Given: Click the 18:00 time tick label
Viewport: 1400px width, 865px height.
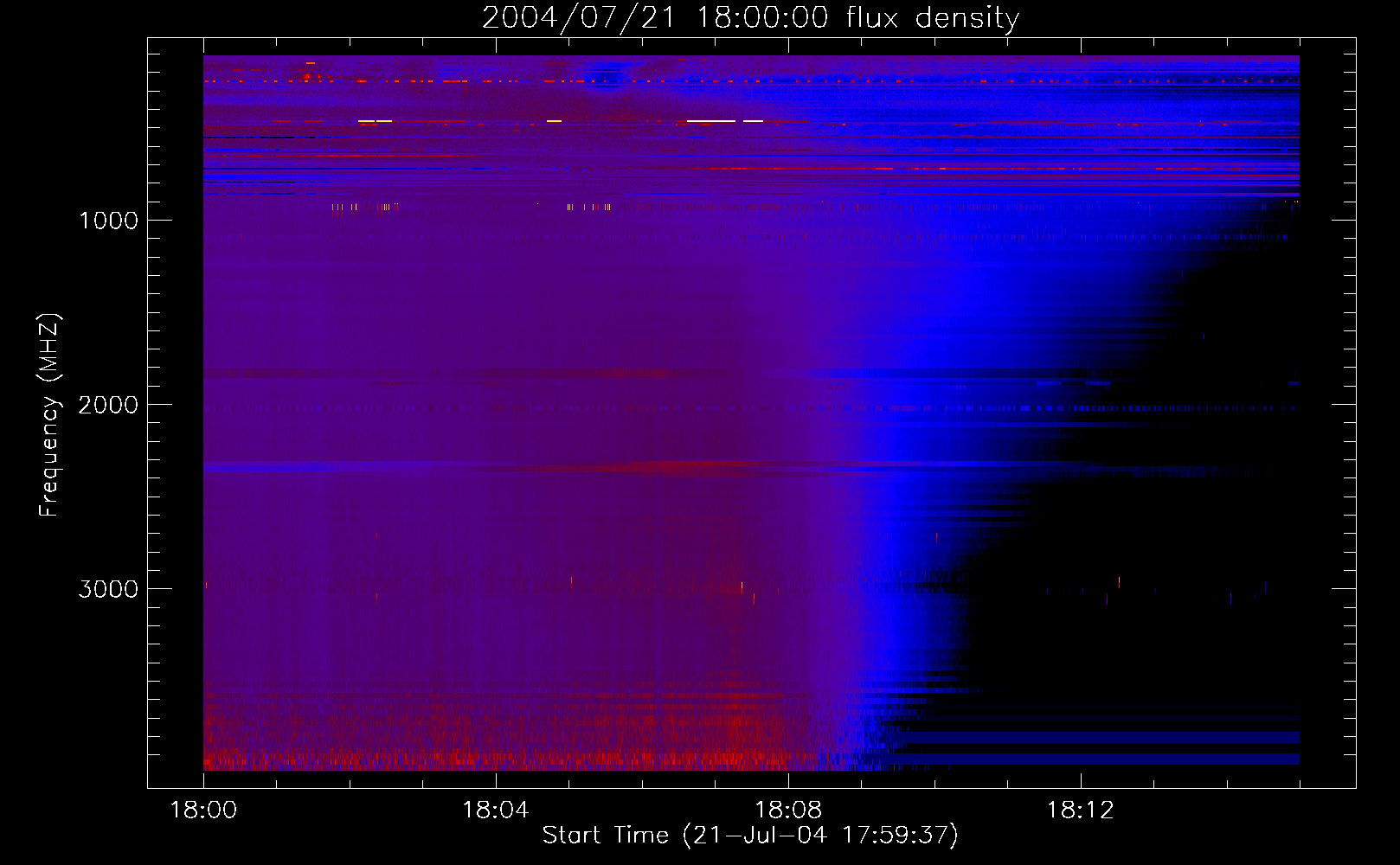Looking at the screenshot, I should pyautogui.click(x=203, y=811).
